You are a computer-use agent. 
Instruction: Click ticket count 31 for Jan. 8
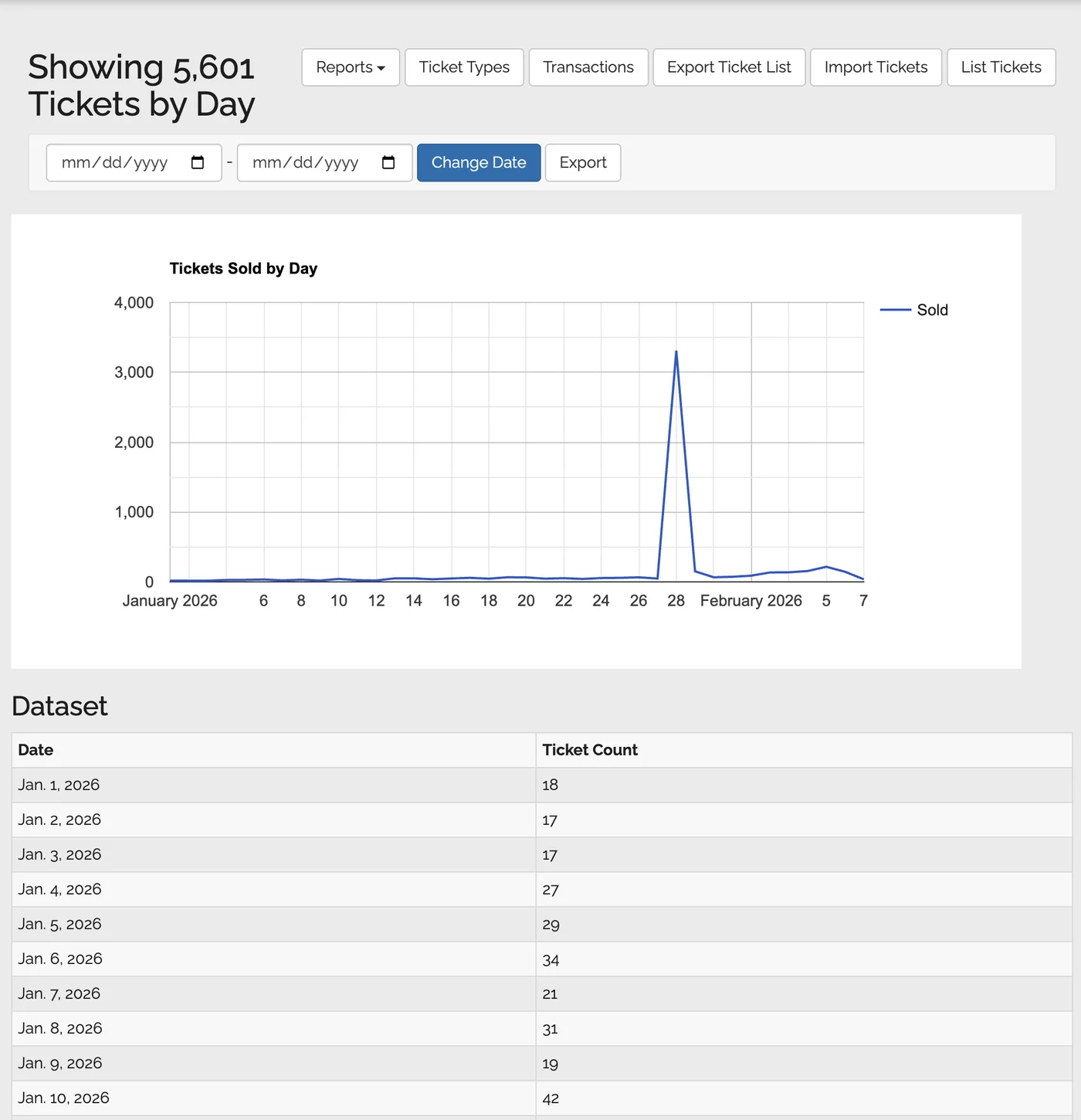[x=804, y=1028]
